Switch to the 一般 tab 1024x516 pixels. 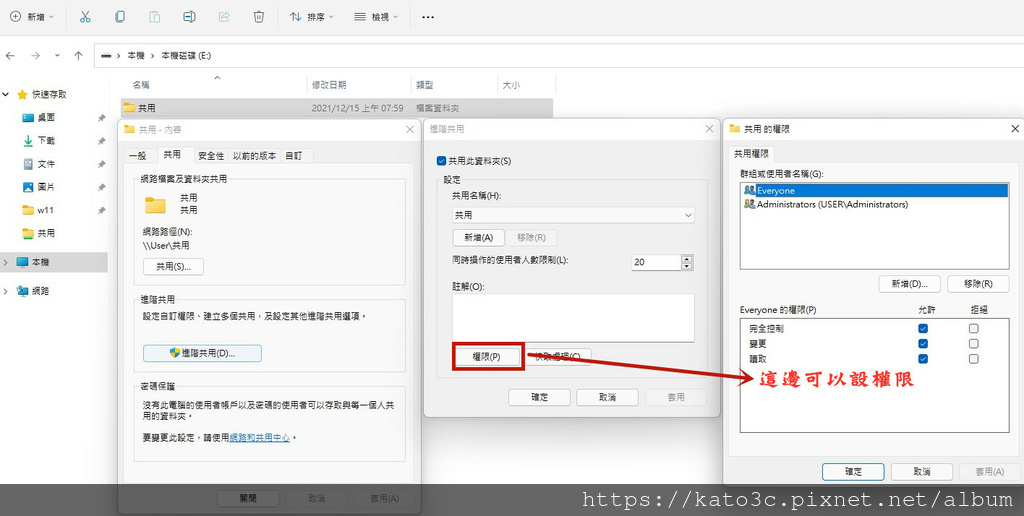138,155
